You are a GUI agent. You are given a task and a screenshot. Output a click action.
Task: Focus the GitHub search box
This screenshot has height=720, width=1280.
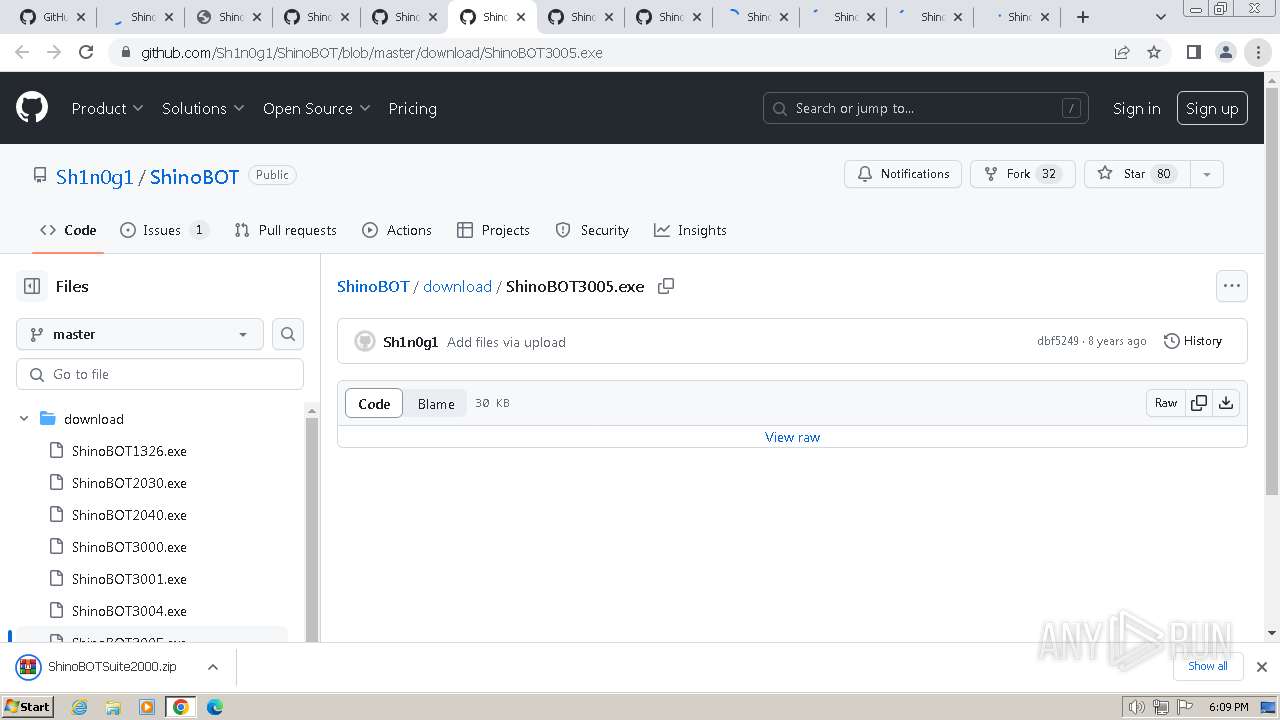pyautogui.click(x=925, y=108)
